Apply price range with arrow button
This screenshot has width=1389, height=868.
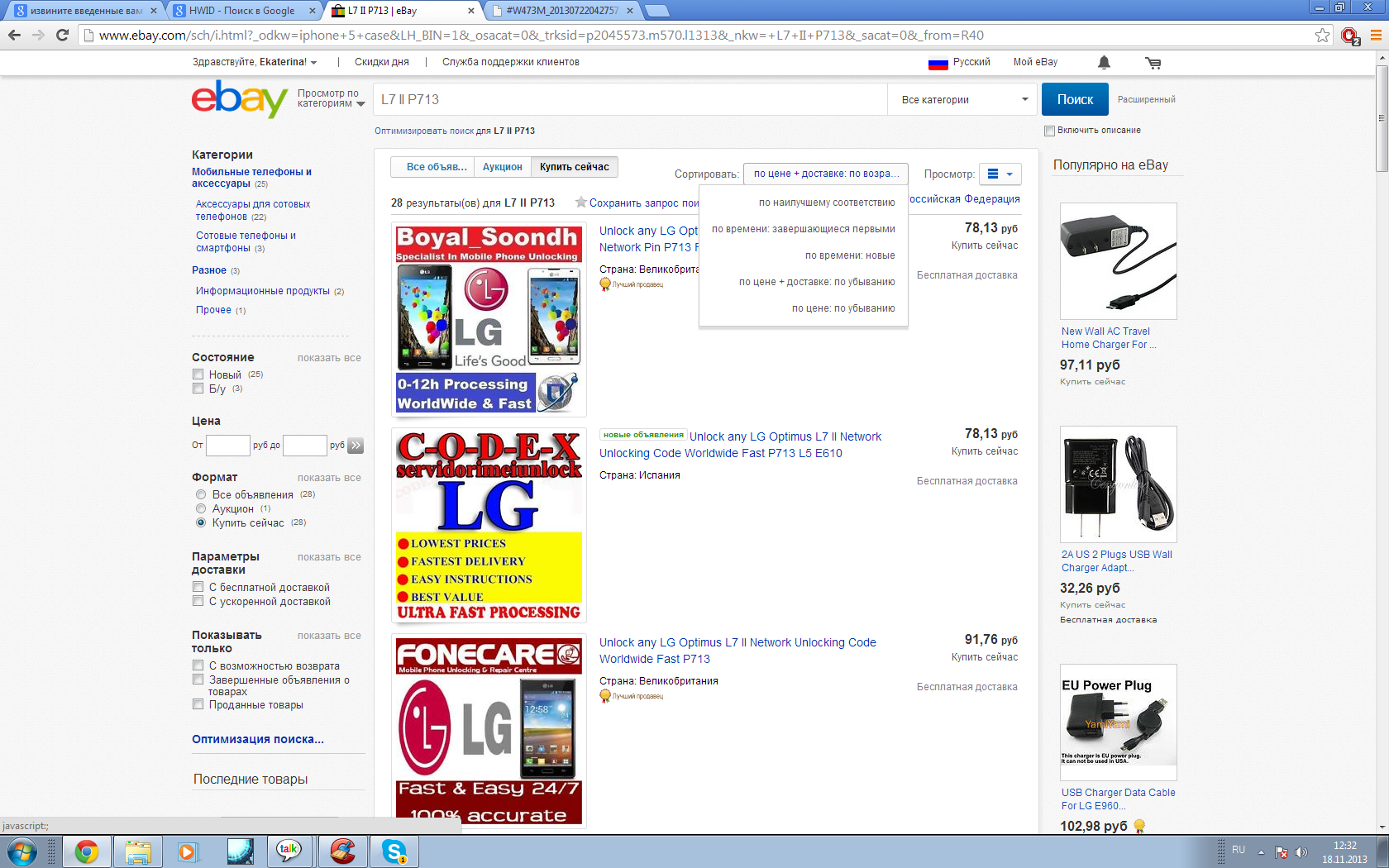coord(356,446)
